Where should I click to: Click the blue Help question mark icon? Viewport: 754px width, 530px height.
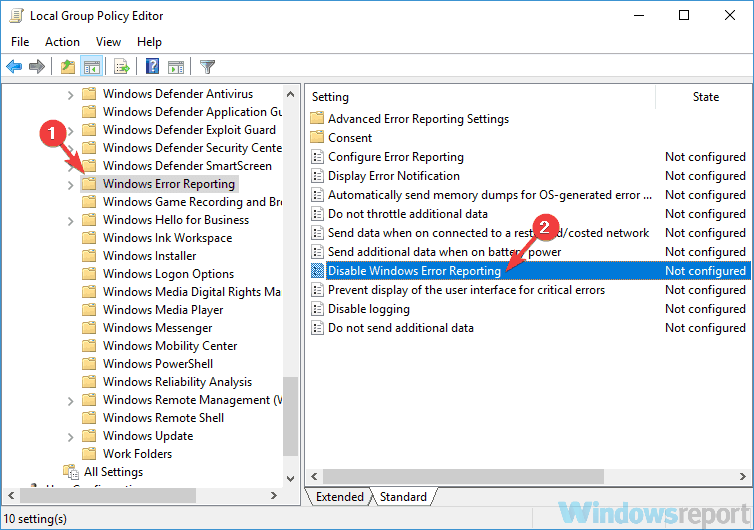pyautogui.click(x=152, y=66)
